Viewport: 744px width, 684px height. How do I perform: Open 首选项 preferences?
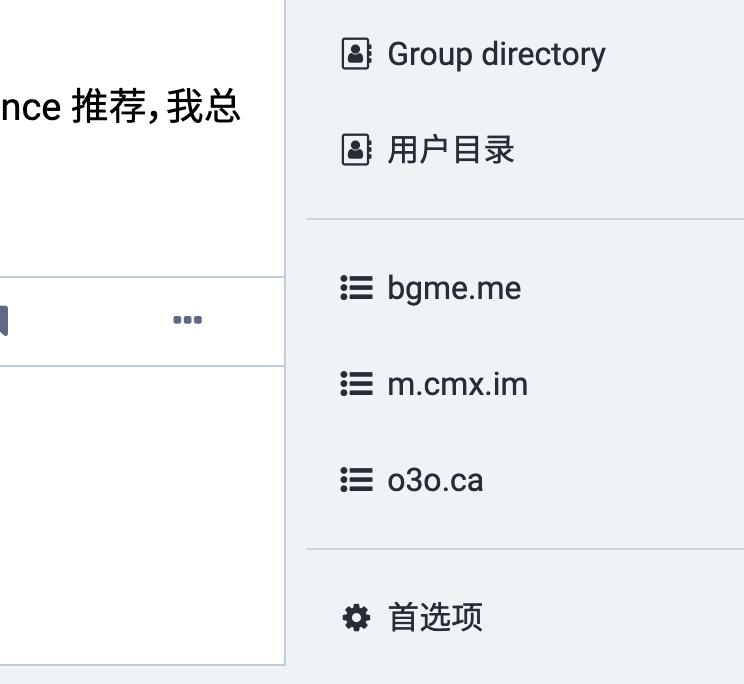(x=435, y=617)
